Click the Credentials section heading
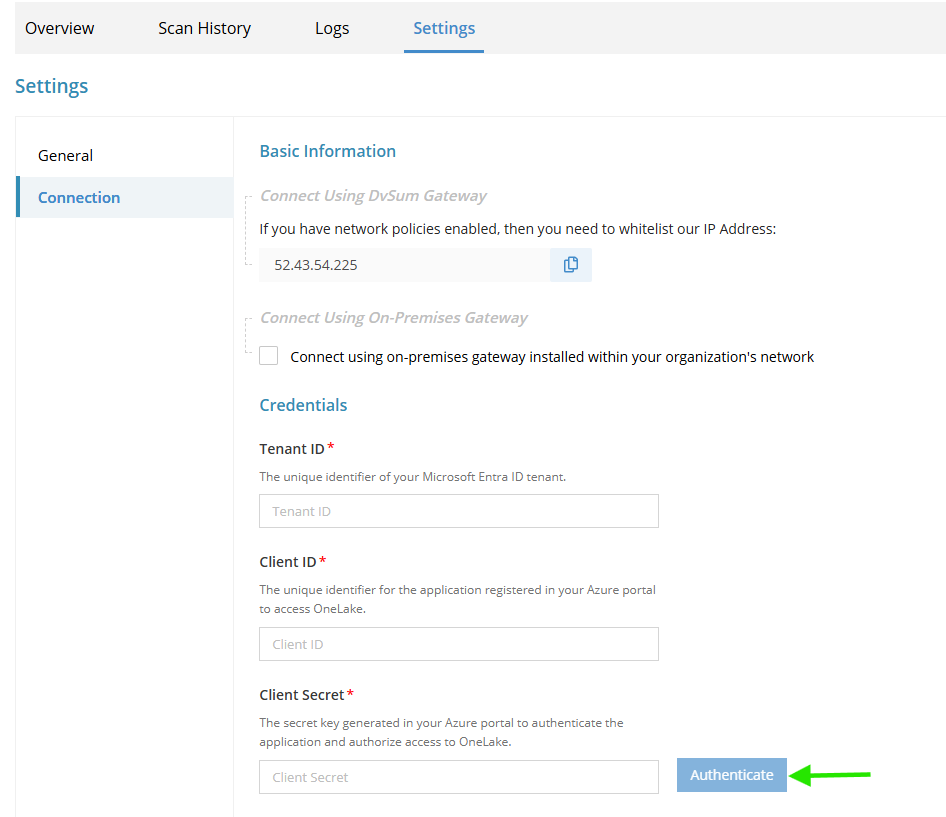The height and width of the screenshot is (817, 946). pos(303,405)
